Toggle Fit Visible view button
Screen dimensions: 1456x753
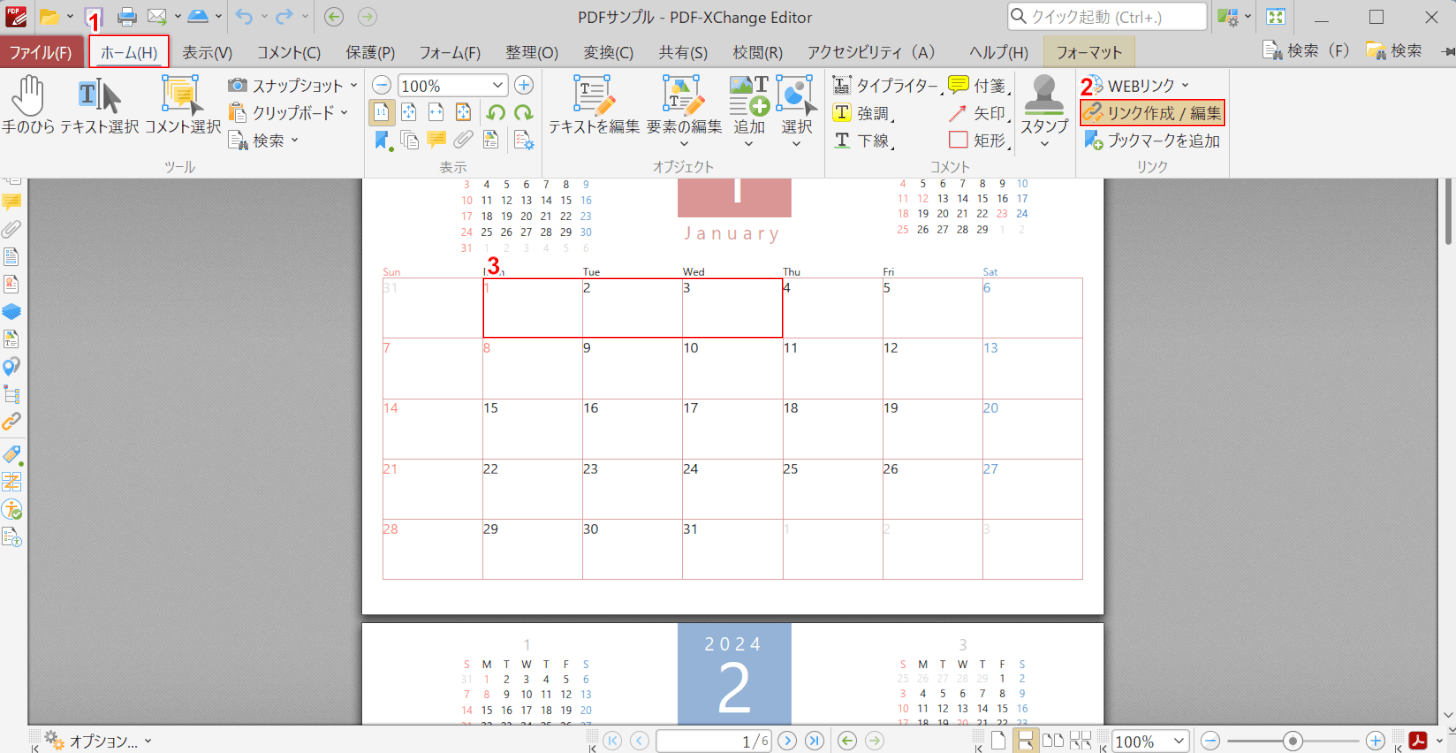click(463, 112)
